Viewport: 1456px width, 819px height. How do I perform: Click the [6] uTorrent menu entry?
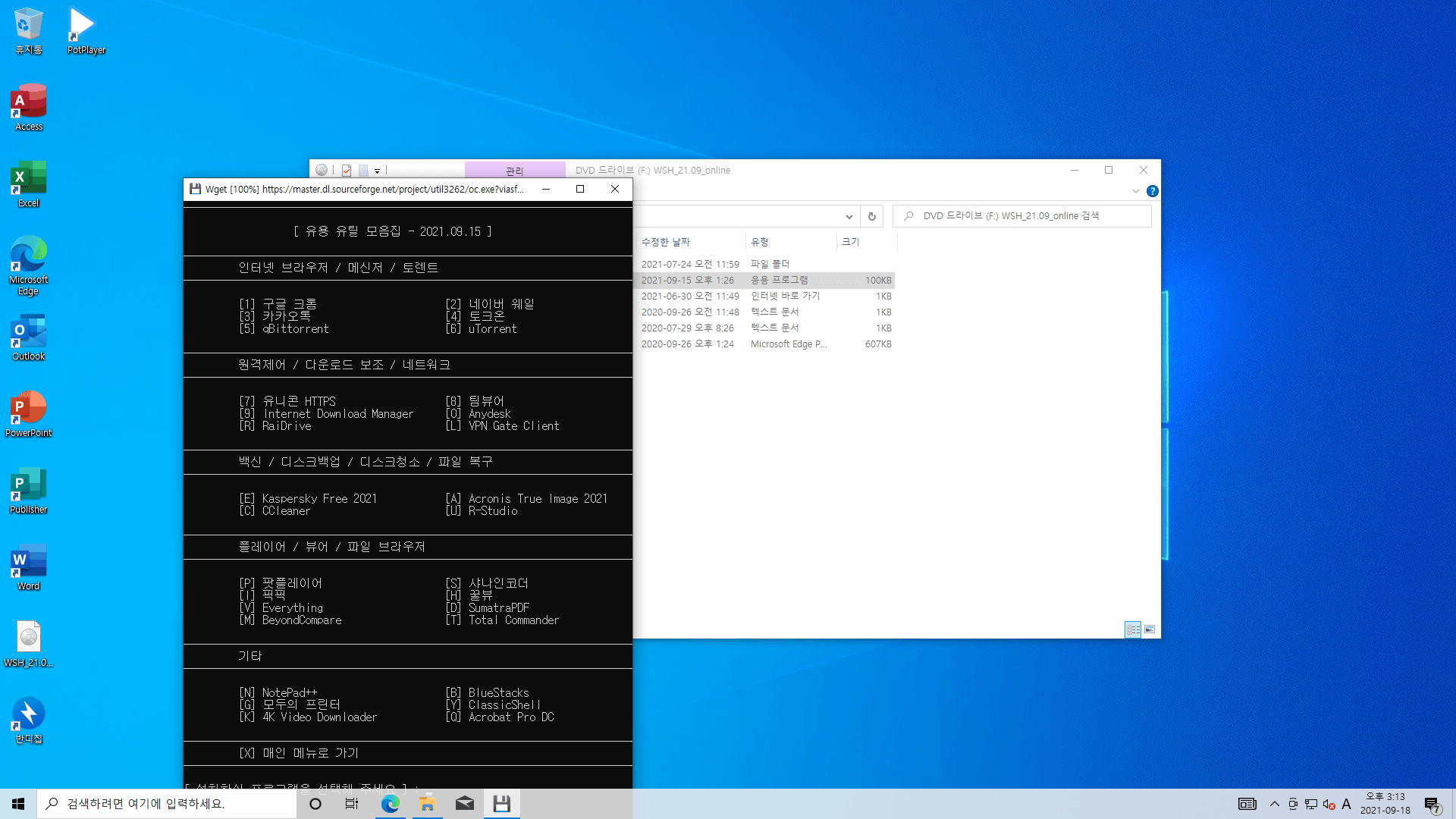point(481,329)
